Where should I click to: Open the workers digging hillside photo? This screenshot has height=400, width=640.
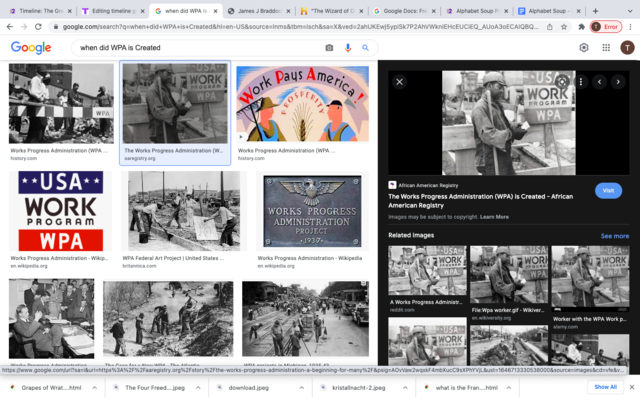(x=168, y=318)
